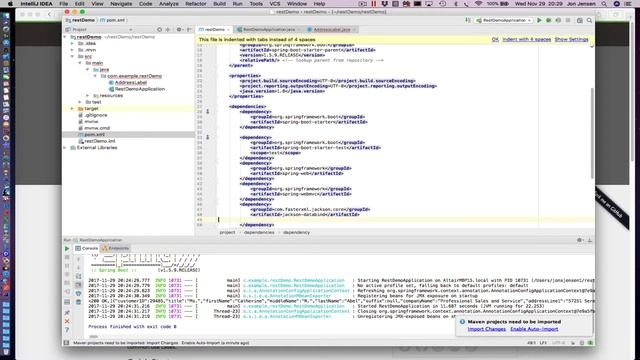640x360 pixels.
Task: Click the down arrow icon in console toolbar
Action: [78, 268]
